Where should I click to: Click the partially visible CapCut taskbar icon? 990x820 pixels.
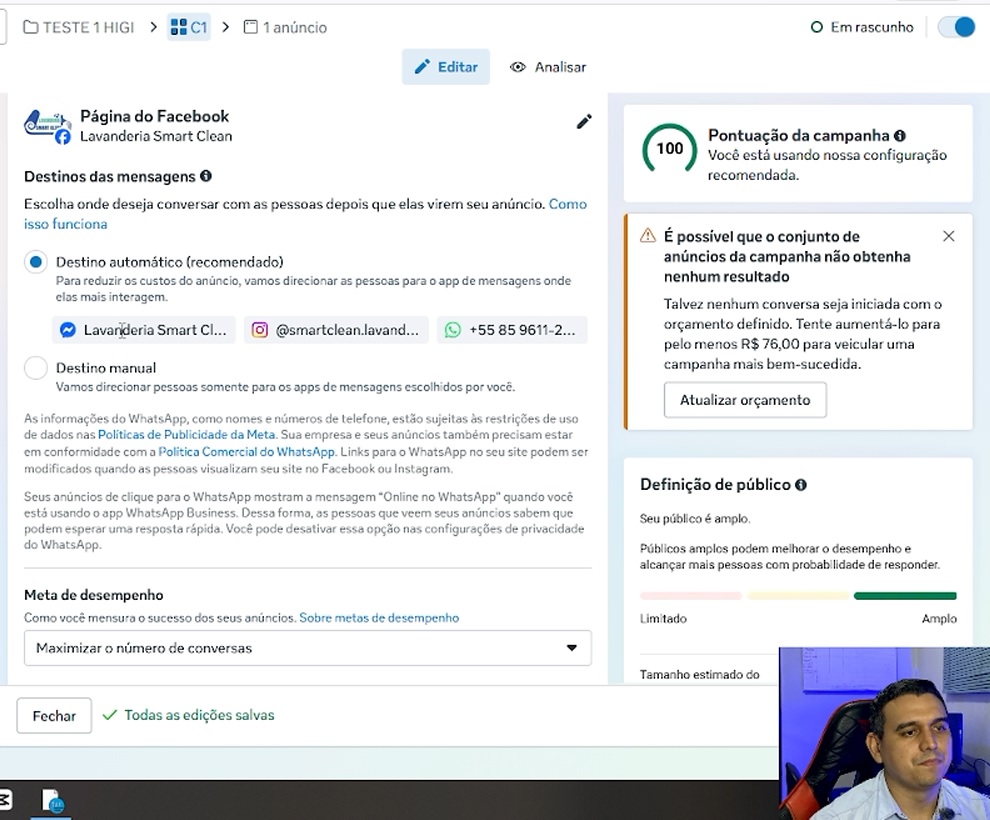(5, 800)
